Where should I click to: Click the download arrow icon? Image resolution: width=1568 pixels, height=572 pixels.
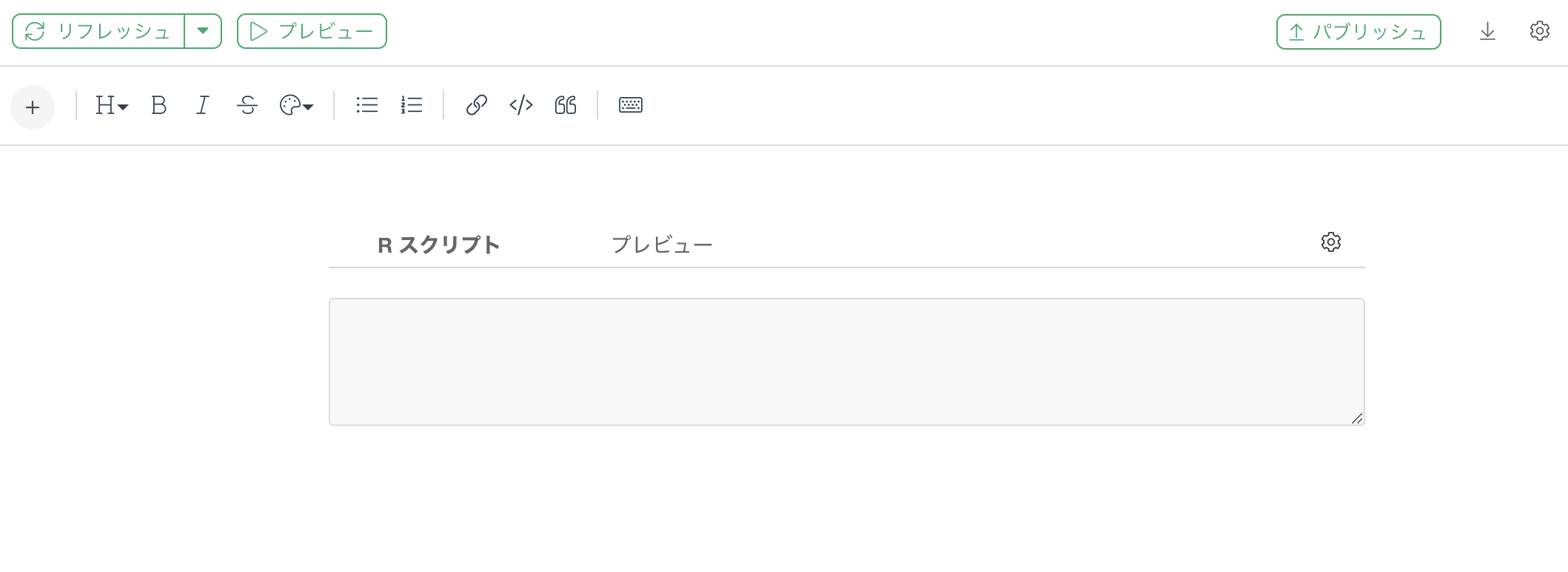click(x=1488, y=31)
